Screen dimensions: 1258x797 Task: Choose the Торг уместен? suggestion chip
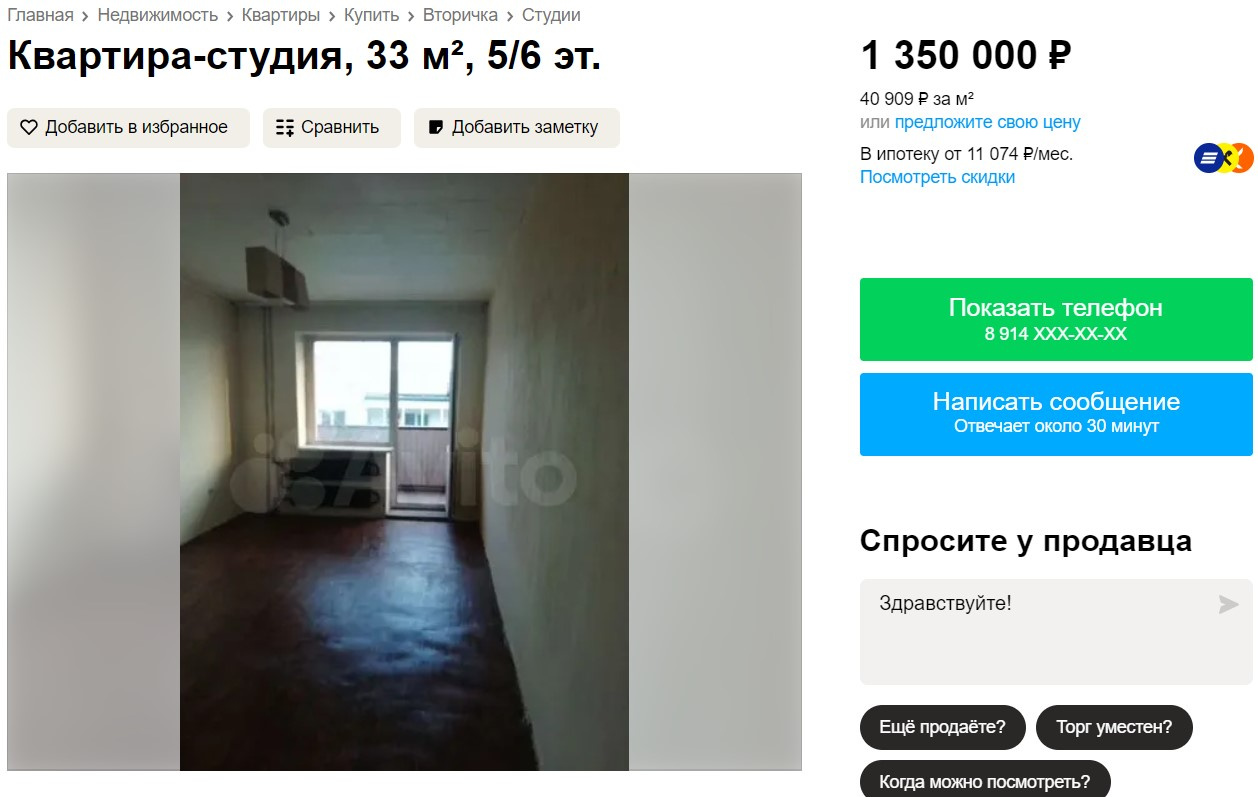(x=1114, y=727)
